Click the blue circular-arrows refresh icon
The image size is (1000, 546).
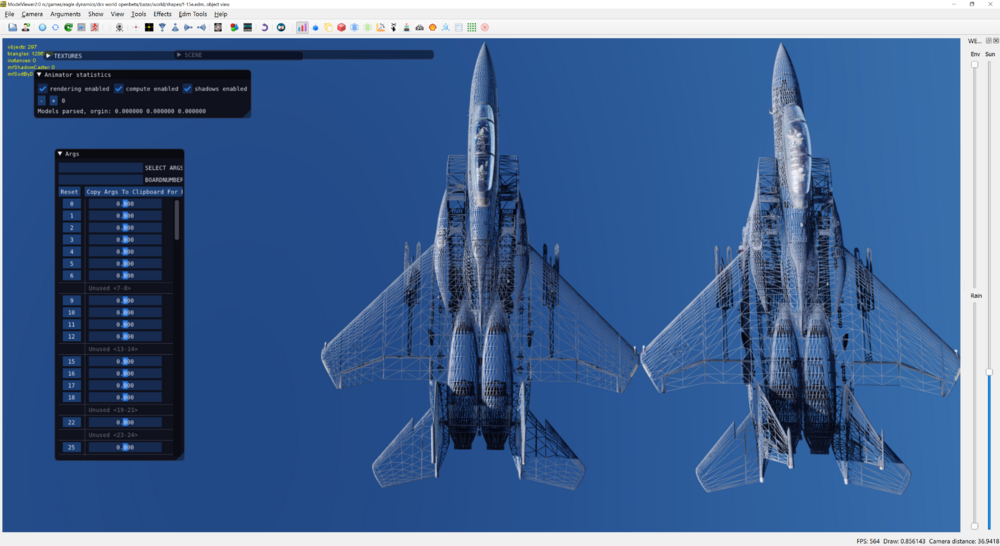[x=55, y=27]
